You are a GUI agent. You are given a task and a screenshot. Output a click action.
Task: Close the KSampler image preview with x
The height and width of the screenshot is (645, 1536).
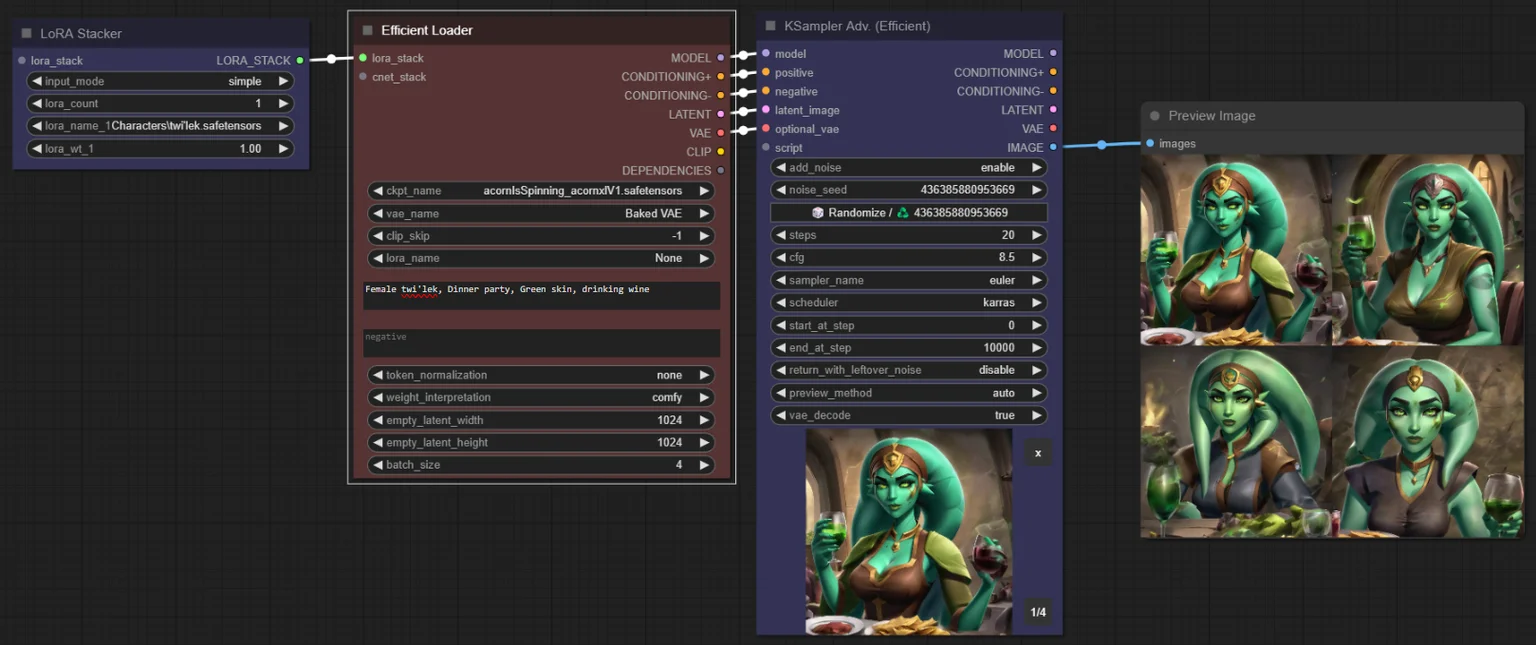click(x=1038, y=453)
